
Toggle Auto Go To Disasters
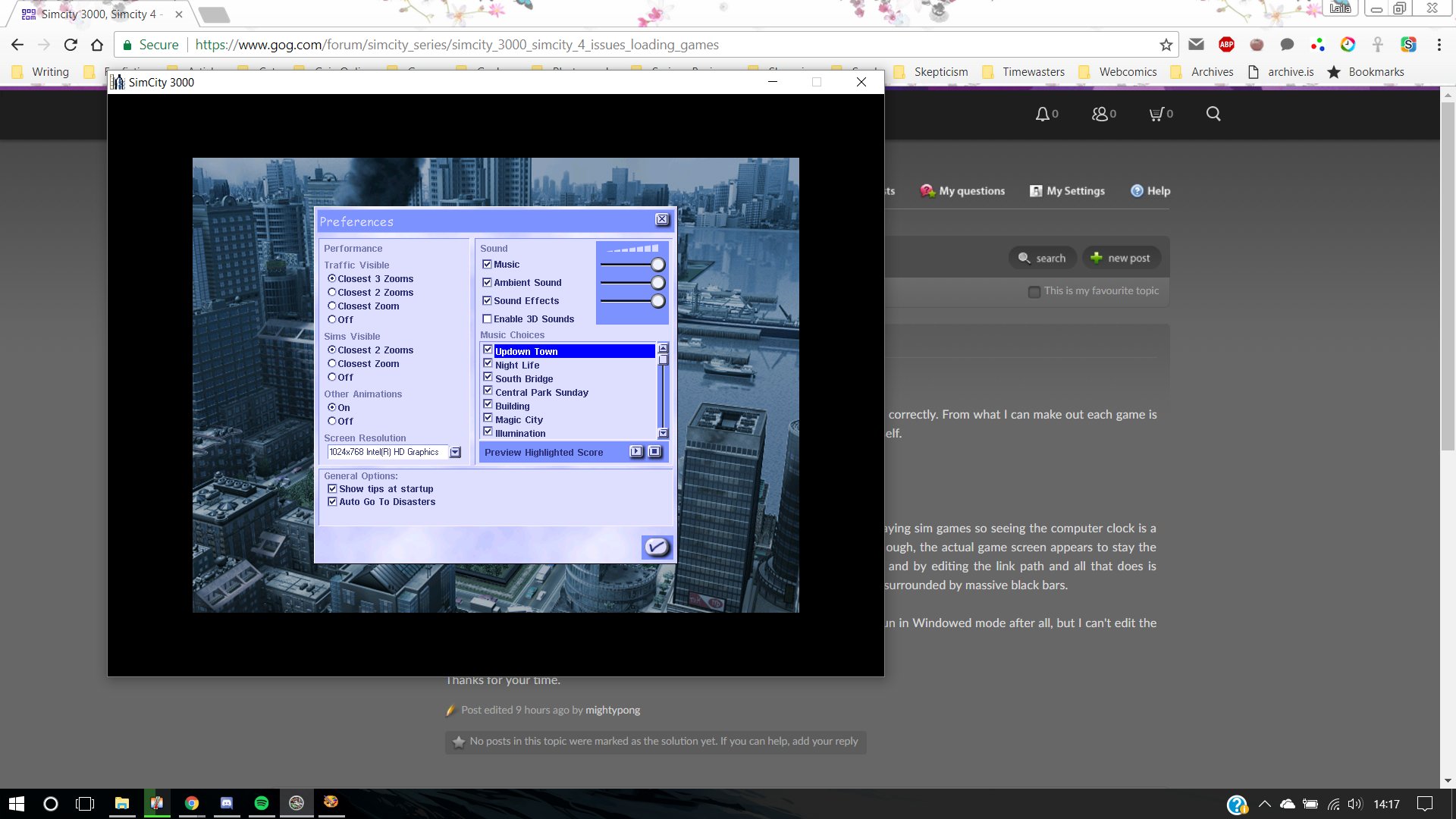click(x=332, y=502)
